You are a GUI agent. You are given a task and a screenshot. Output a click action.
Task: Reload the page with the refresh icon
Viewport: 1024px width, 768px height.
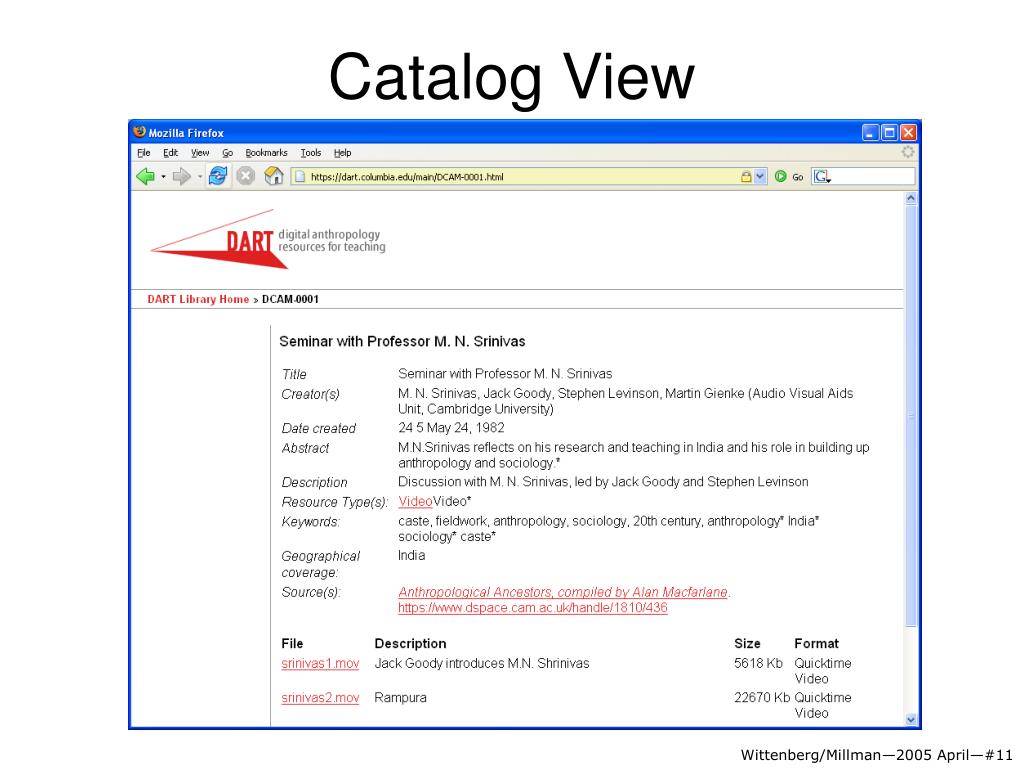(217, 176)
